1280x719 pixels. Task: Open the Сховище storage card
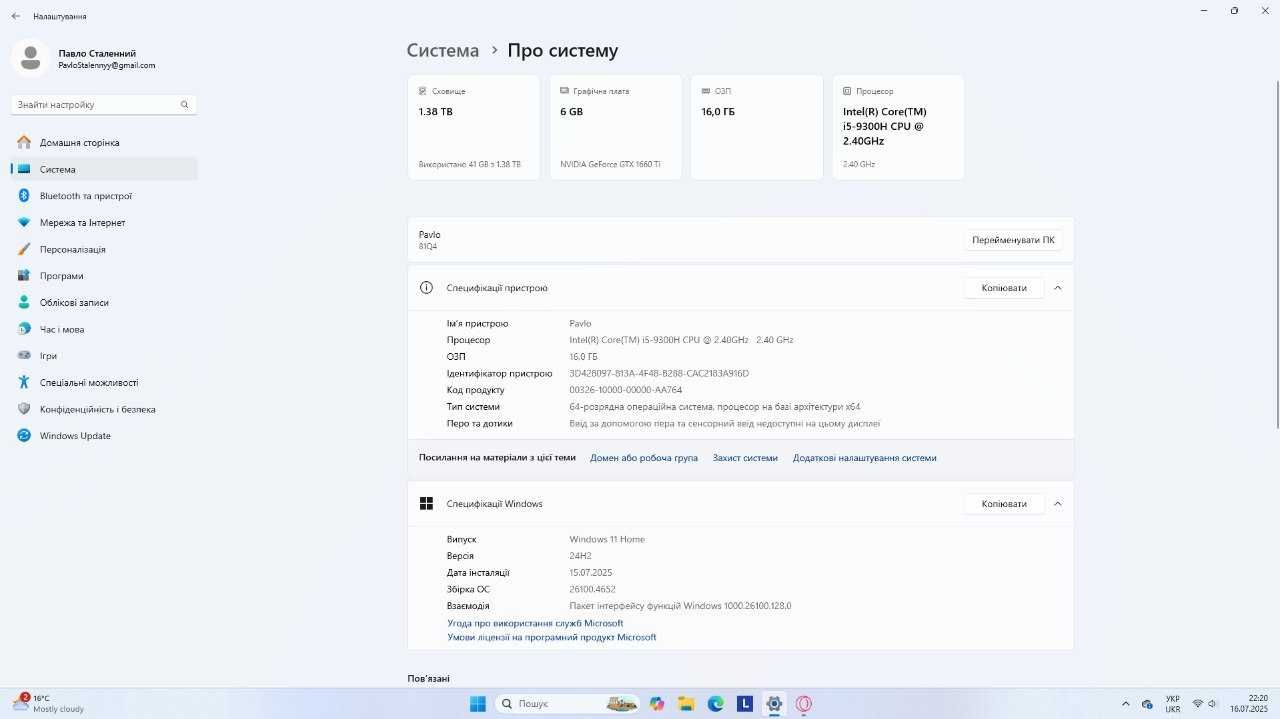click(474, 127)
